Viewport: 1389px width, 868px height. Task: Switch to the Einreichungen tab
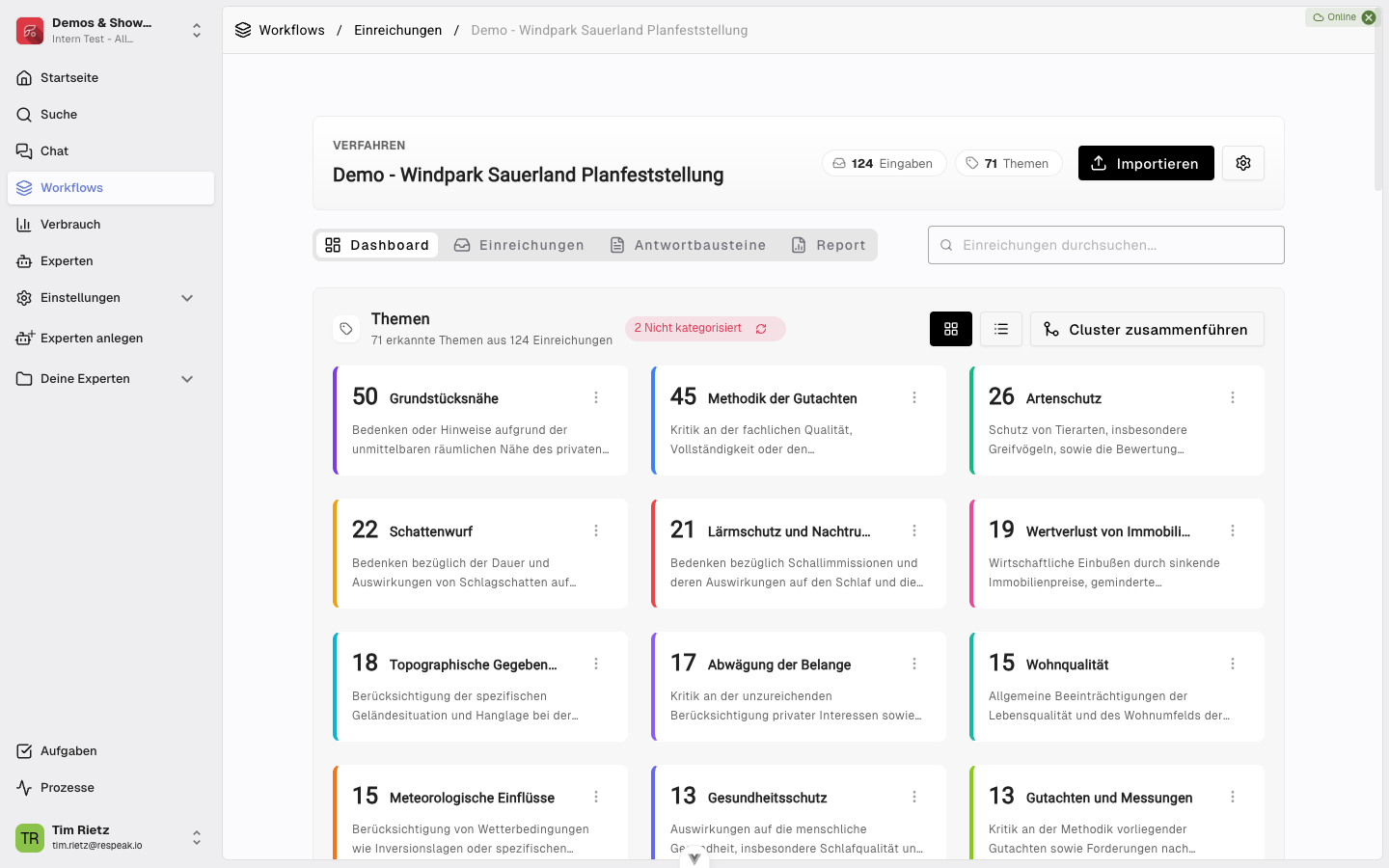point(519,245)
